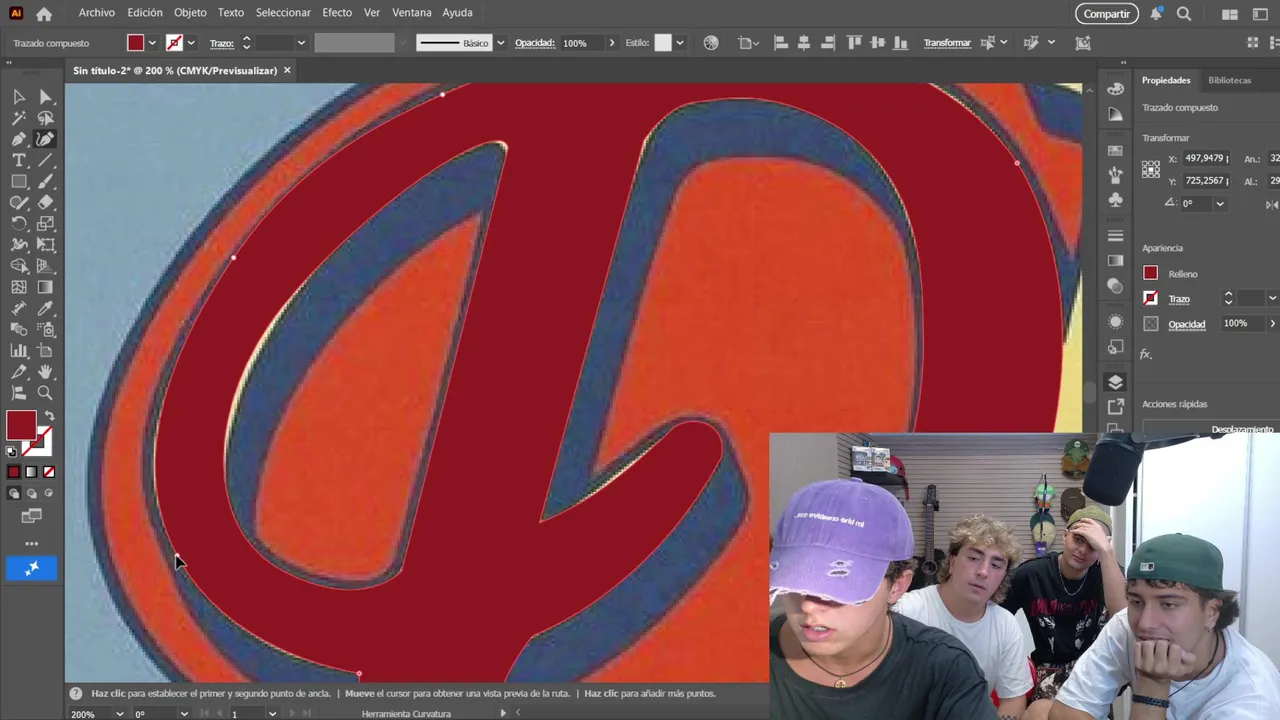Image resolution: width=1280 pixels, height=720 pixels.
Task: Open the Básico brush definition dropdown
Action: (x=501, y=43)
